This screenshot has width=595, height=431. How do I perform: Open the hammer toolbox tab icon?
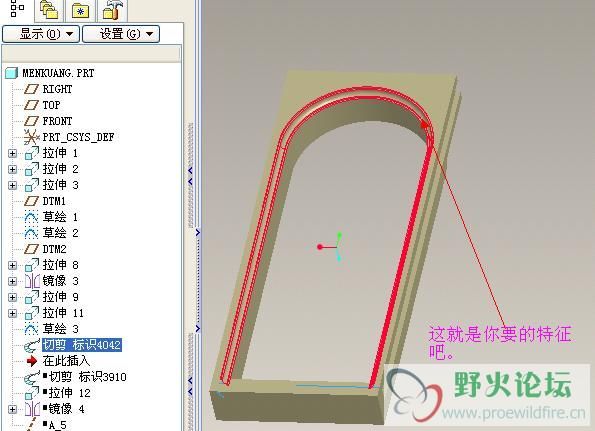pos(112,10)
